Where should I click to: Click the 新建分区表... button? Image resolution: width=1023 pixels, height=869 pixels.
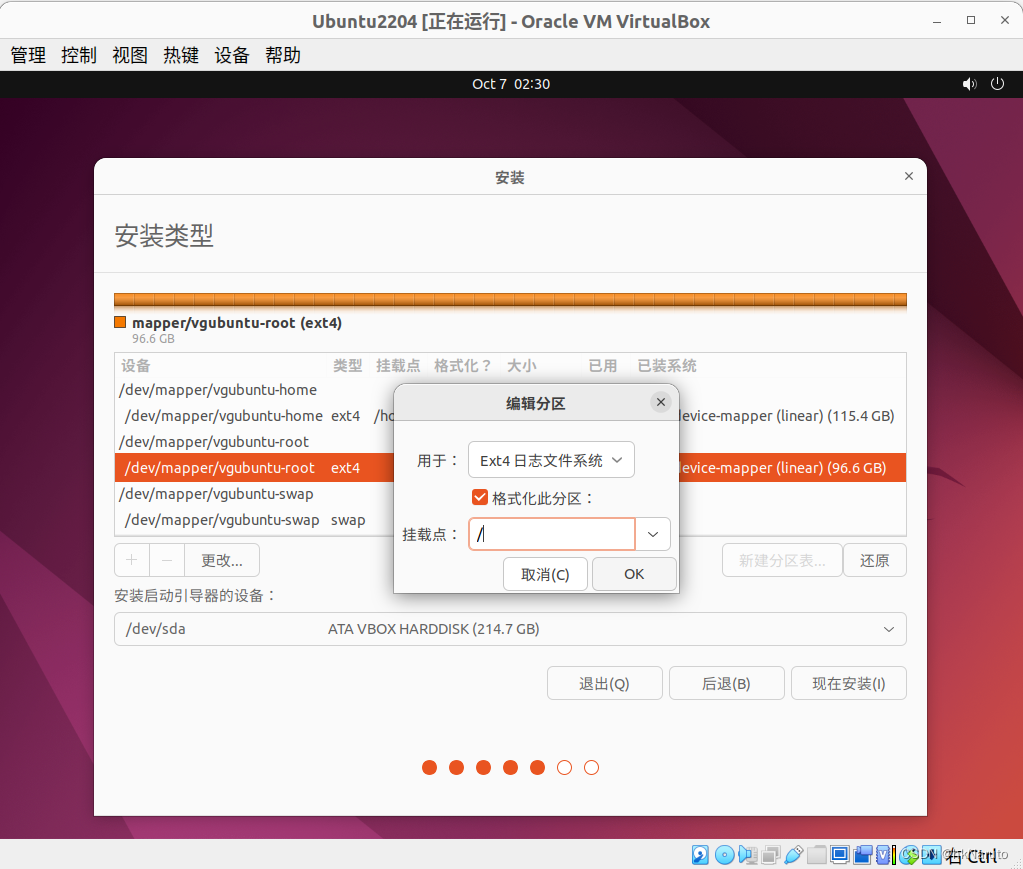tap(782, 560)
